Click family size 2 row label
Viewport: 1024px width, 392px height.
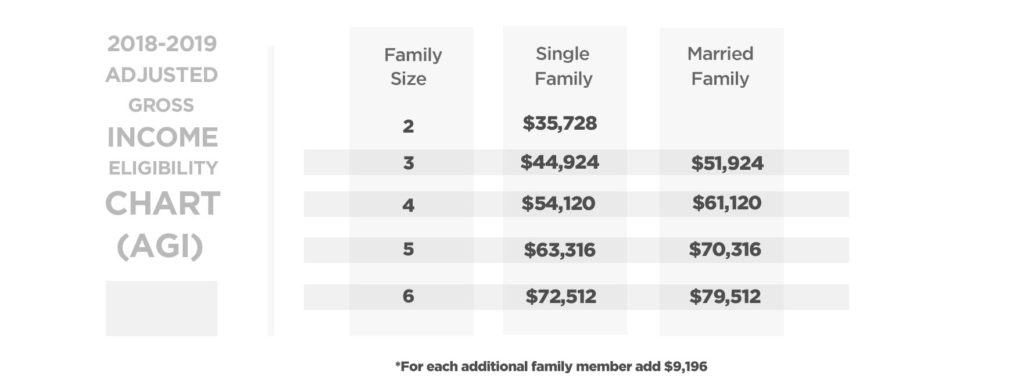tap(408, 126)
